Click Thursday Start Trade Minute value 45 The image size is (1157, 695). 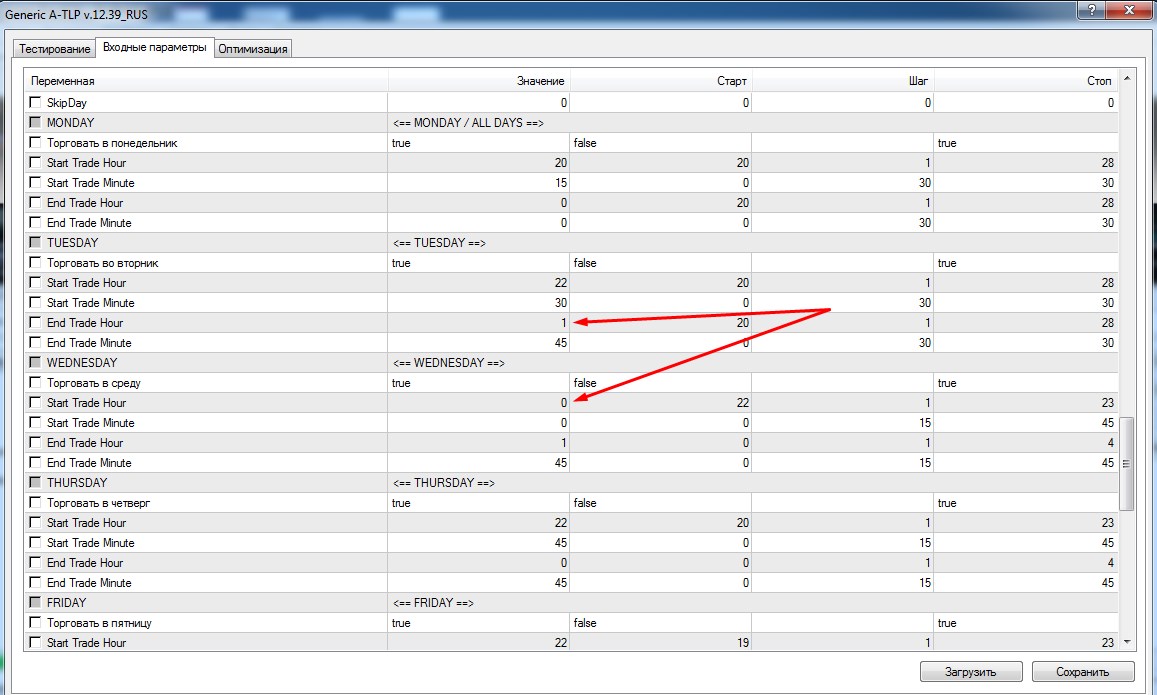(479, 542)
